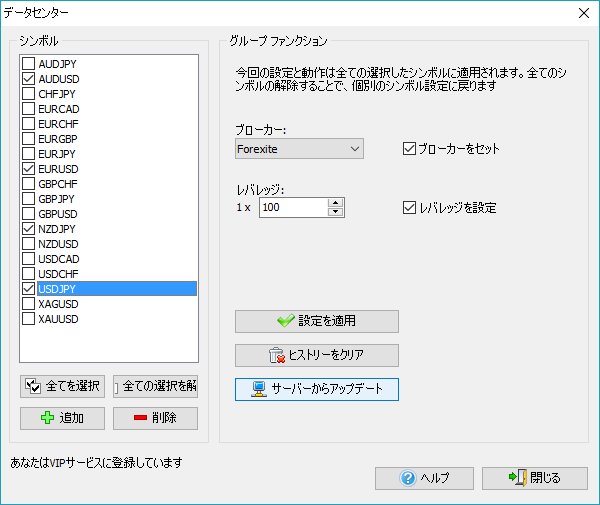The image size is (600, 505).
Task: Increase leverage with the up arrow
Action: click(x=335, y=202)
